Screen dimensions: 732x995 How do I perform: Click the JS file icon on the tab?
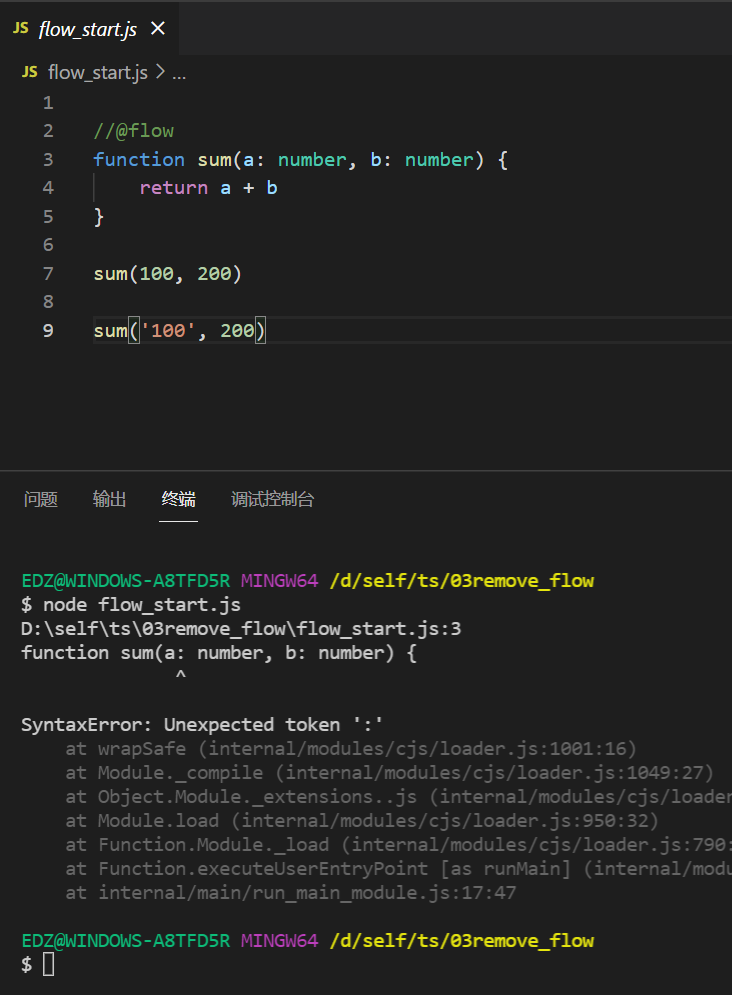21,29
